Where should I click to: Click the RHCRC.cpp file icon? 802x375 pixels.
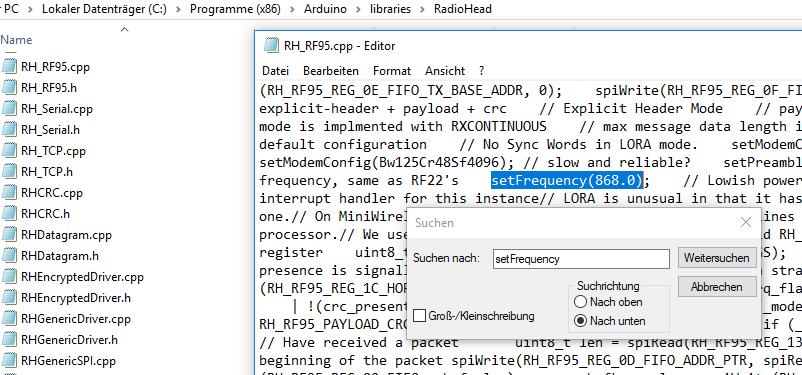[x=9, y=193]
